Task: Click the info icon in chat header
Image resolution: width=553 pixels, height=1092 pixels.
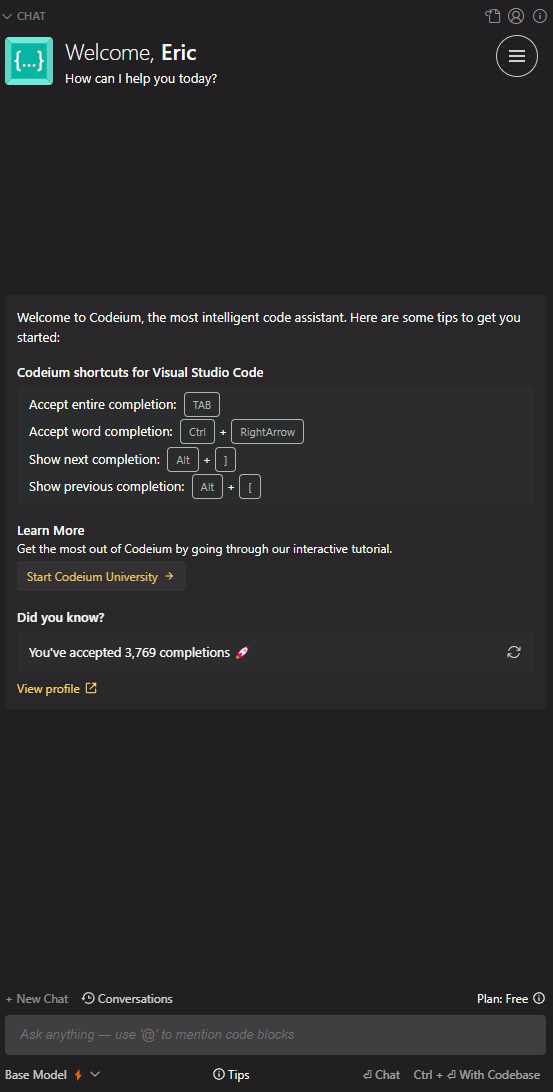Action: point(540,16)
